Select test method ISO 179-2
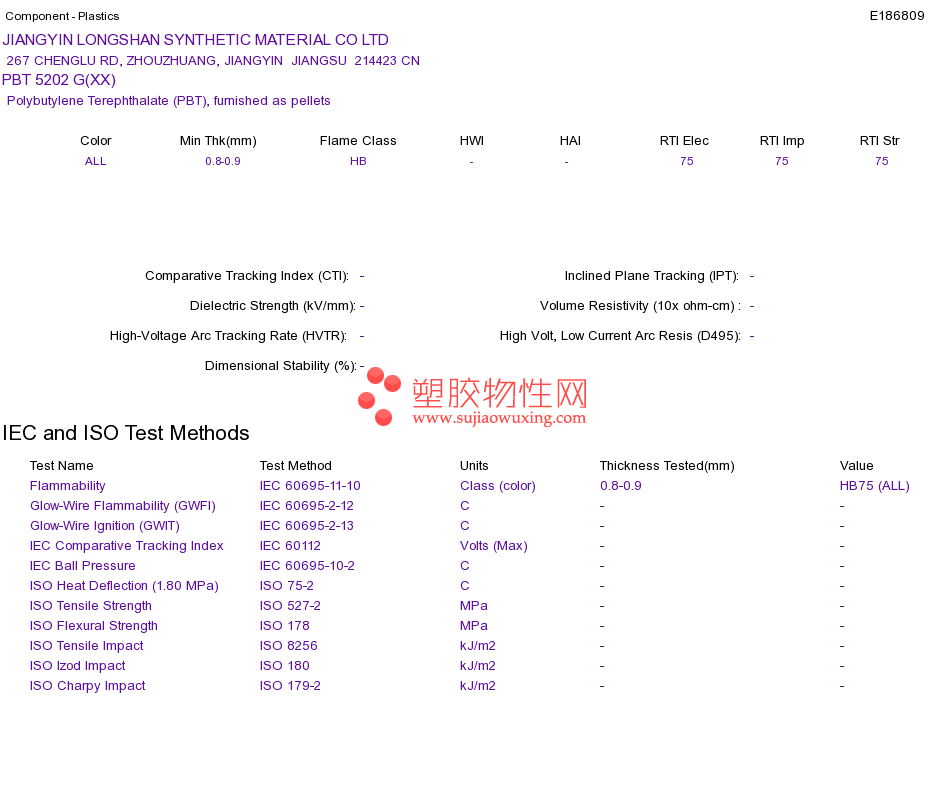The image size is (950, 800). tap(290, 685)
